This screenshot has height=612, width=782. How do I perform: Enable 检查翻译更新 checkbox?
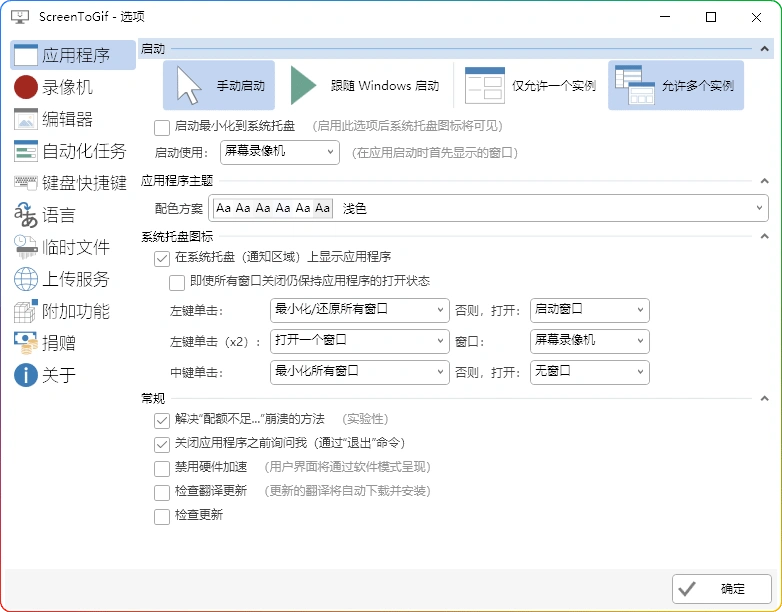[162, 492]
